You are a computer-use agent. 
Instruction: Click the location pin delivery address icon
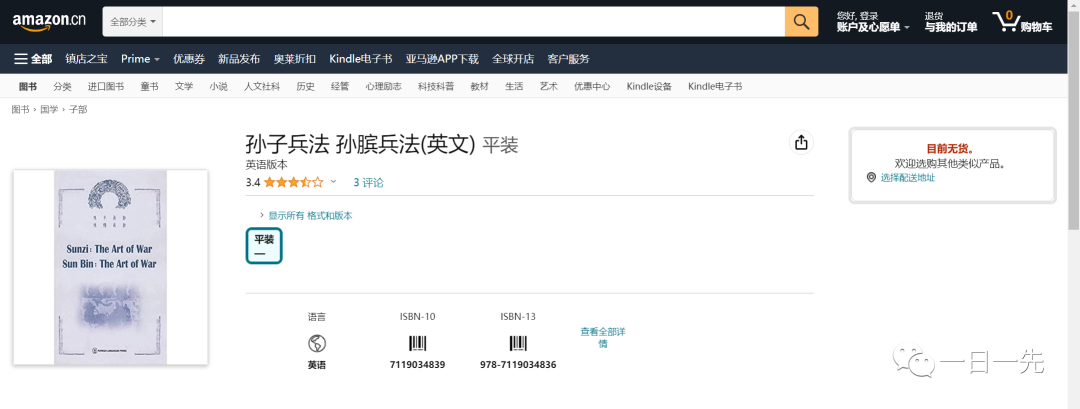[x=871, y=177]
